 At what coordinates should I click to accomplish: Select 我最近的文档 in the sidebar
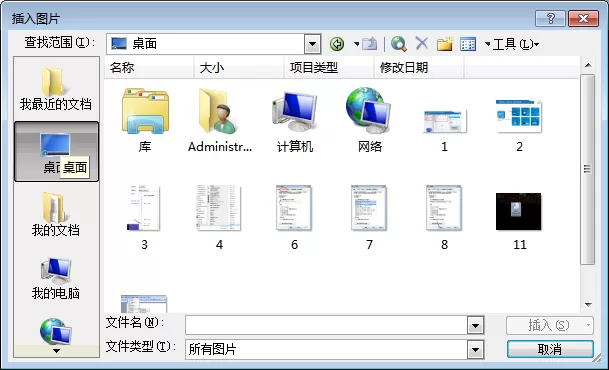click(56, 89)
